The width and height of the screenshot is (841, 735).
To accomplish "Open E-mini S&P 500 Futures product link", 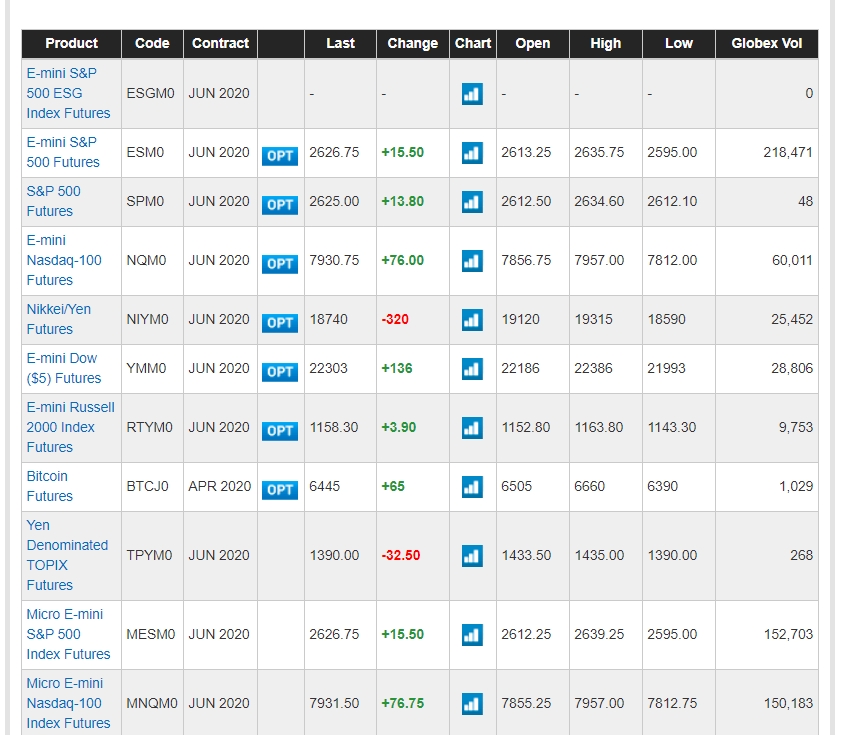I will point(63,152).
